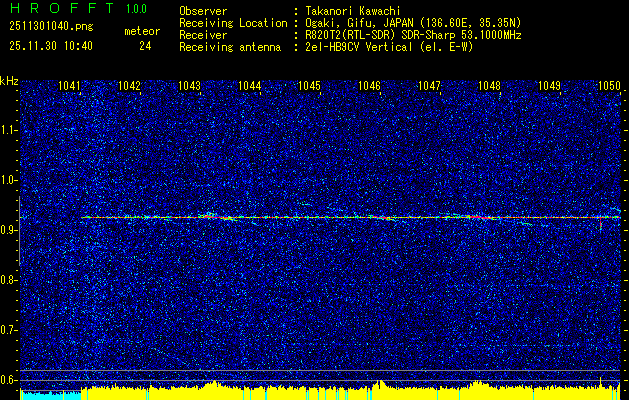Click time marker 1042
Viewport: 629px width, 400px height.
(x=130, y=85)
